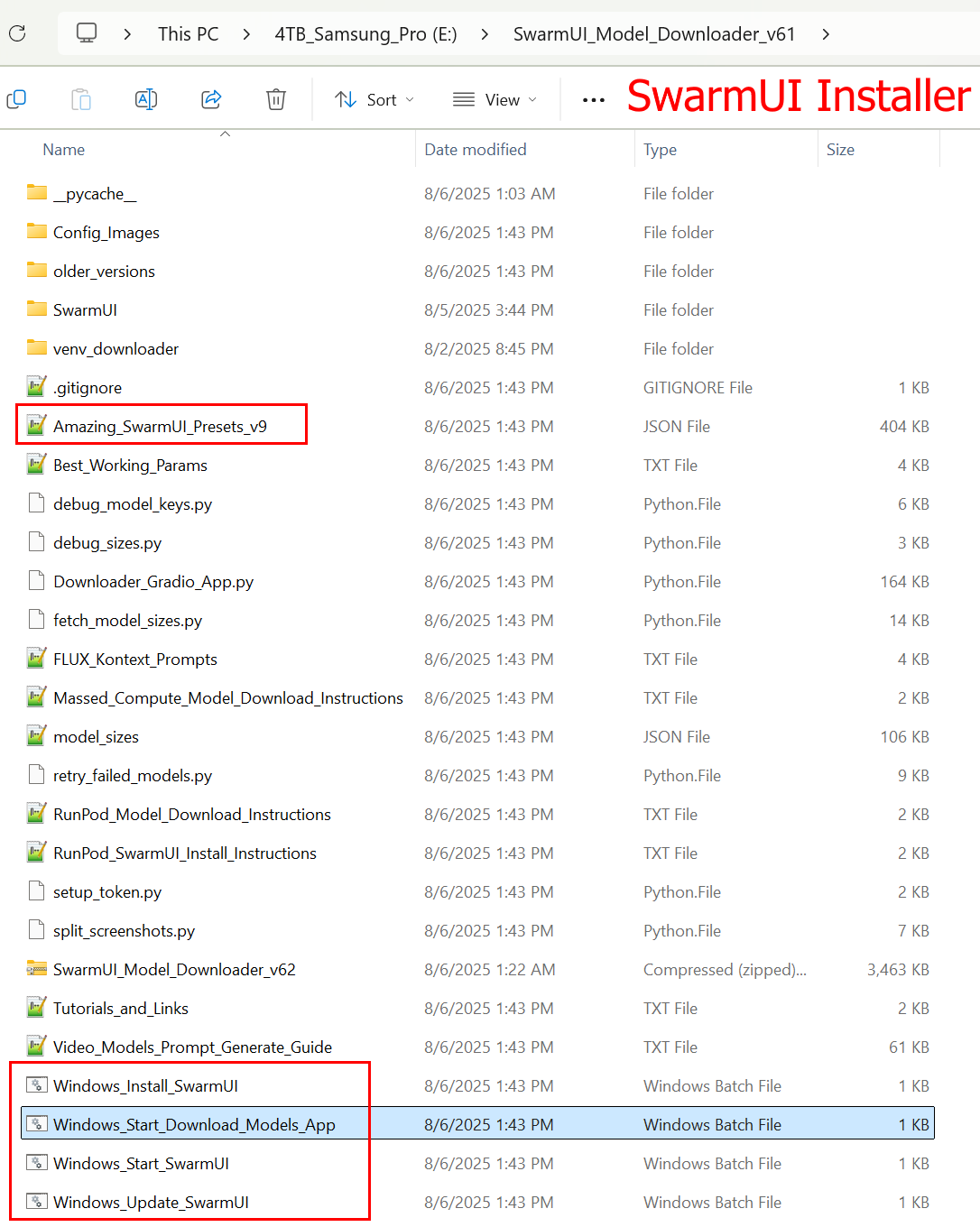This screenshot has height=1227, width=980.
Task: Go to This PC in the breadcrumb
Action: (x=189, y=34)
